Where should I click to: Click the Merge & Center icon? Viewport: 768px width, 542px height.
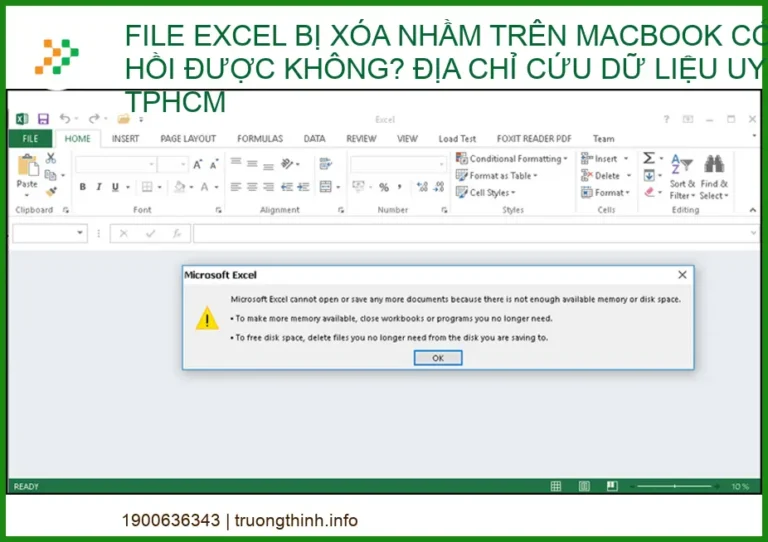pos(326,187)
